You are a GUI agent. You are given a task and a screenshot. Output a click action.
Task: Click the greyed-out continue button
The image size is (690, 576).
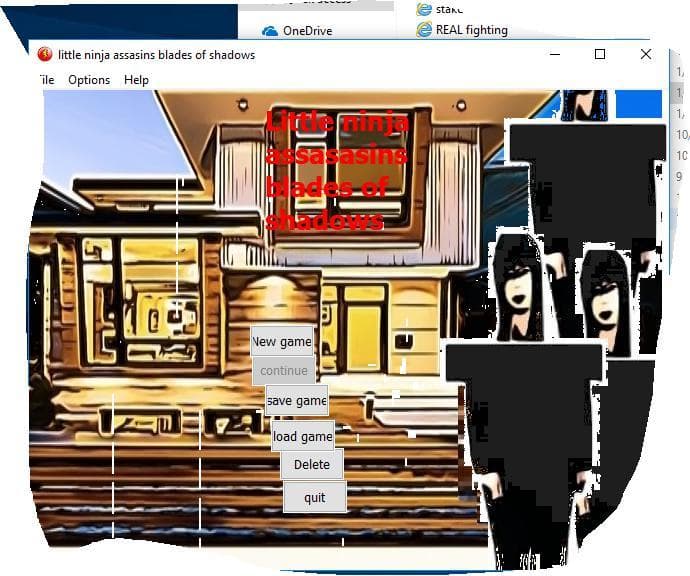(x=284, y=371)
